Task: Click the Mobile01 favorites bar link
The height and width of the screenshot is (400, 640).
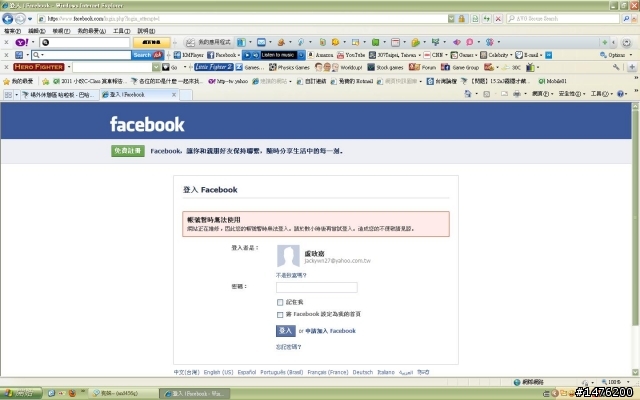Action: click(553, 81)
